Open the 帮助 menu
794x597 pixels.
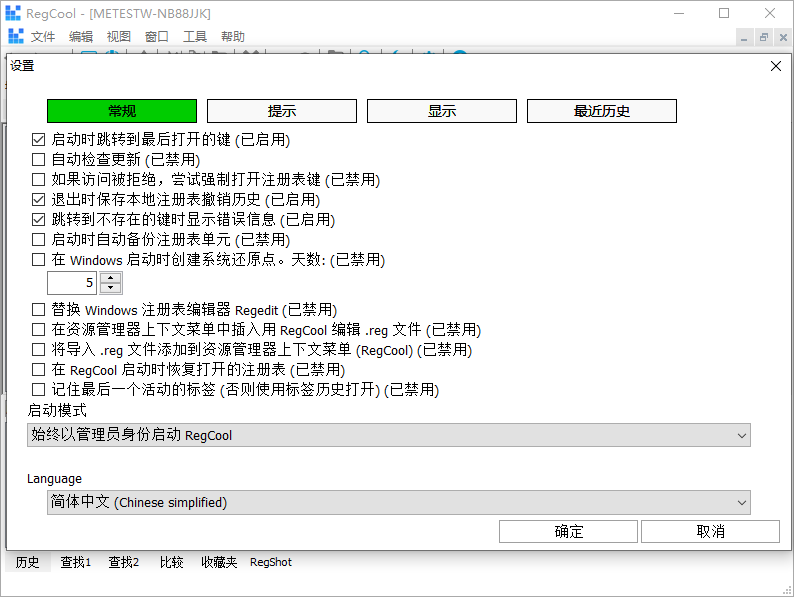click(x=233, y=36)
